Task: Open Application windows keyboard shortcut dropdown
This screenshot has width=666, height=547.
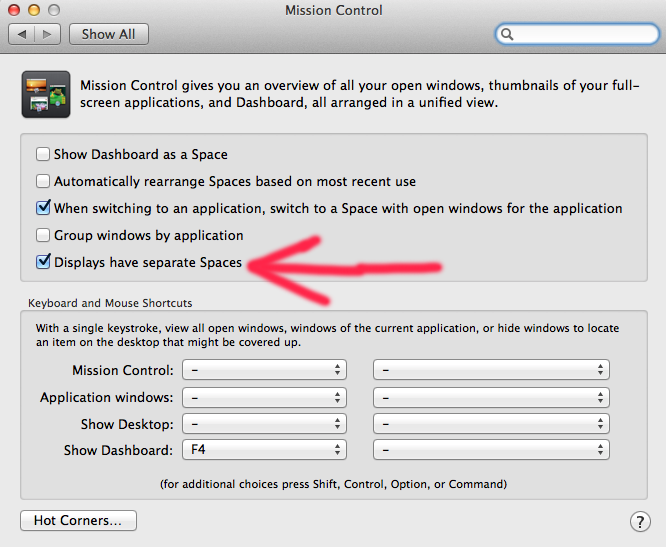Action: [x=265, y=397]
